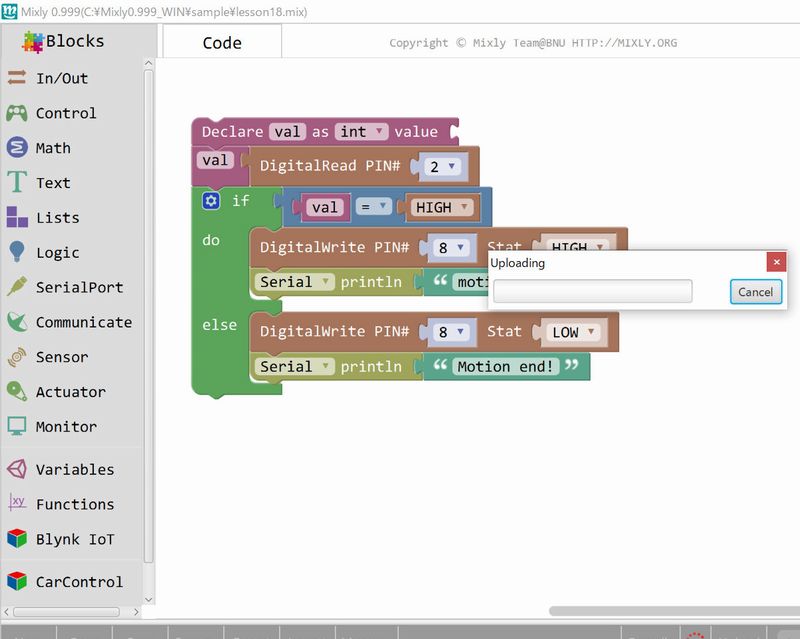This screenshot has height=639, width=800.
Task: Click the upload progress bar
Action: click(x=592, y=291)
